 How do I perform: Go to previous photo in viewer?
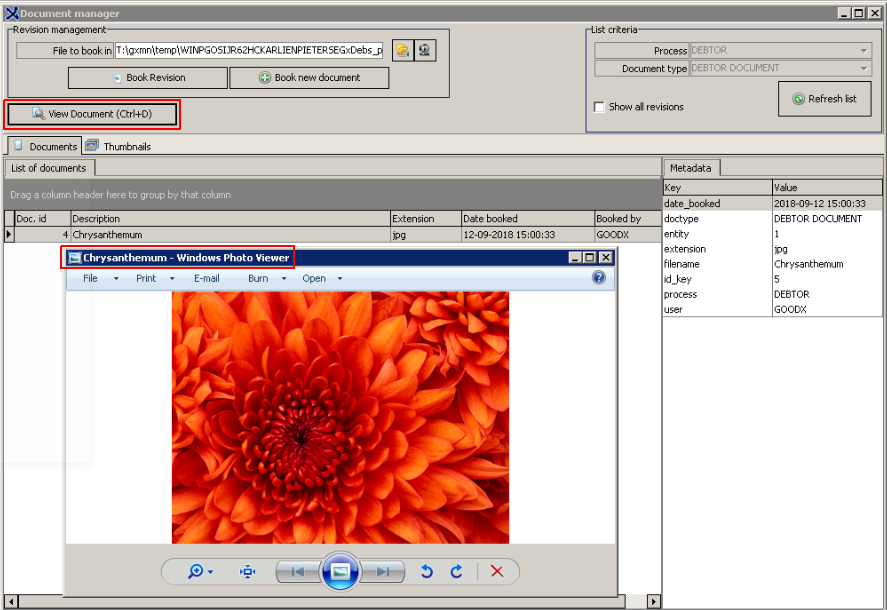[297, 571]
